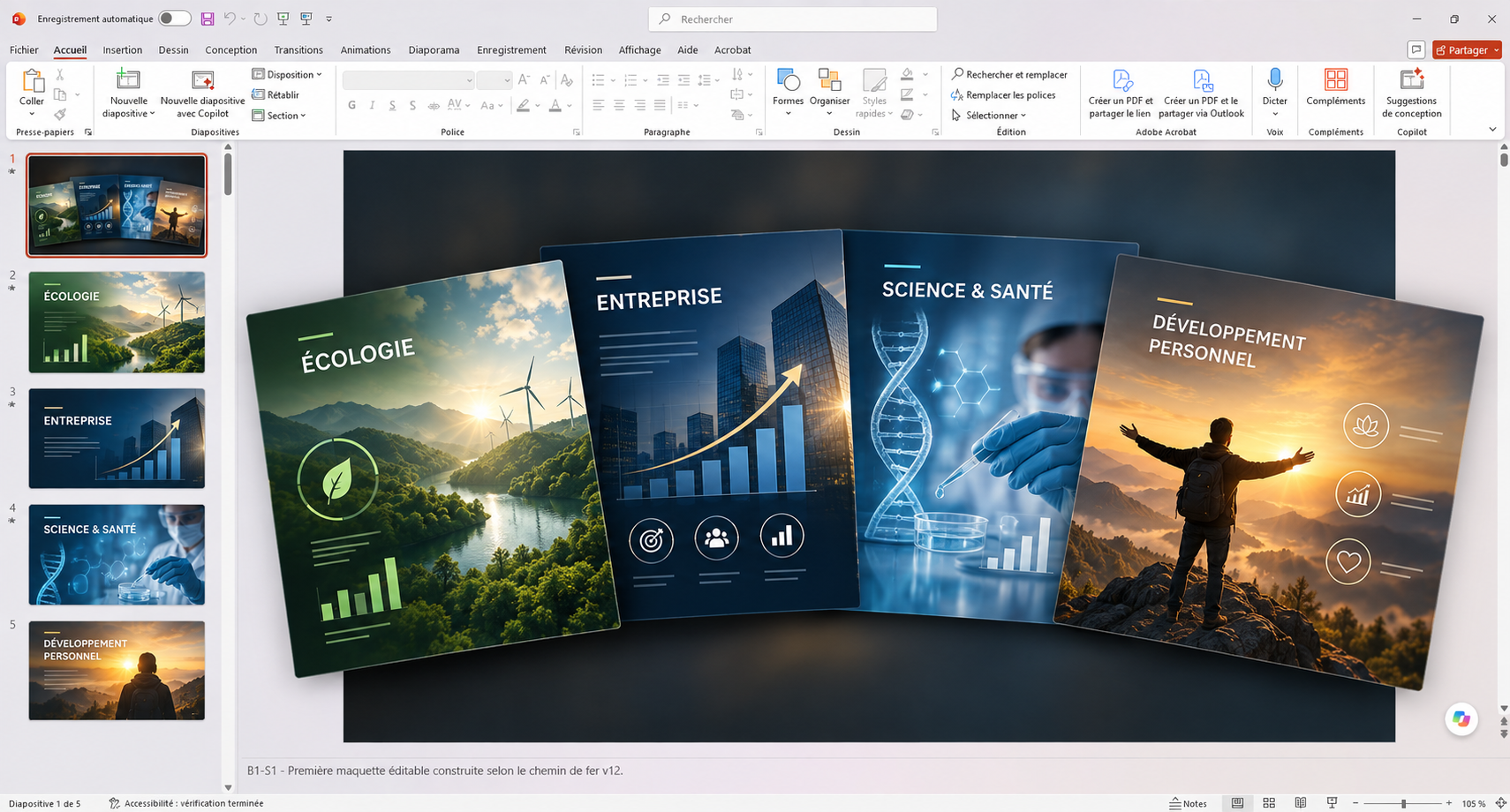Switch to the Insertion tab
Image resolution: width=1510 pixels, height=812 pixels.
(122, 49)
